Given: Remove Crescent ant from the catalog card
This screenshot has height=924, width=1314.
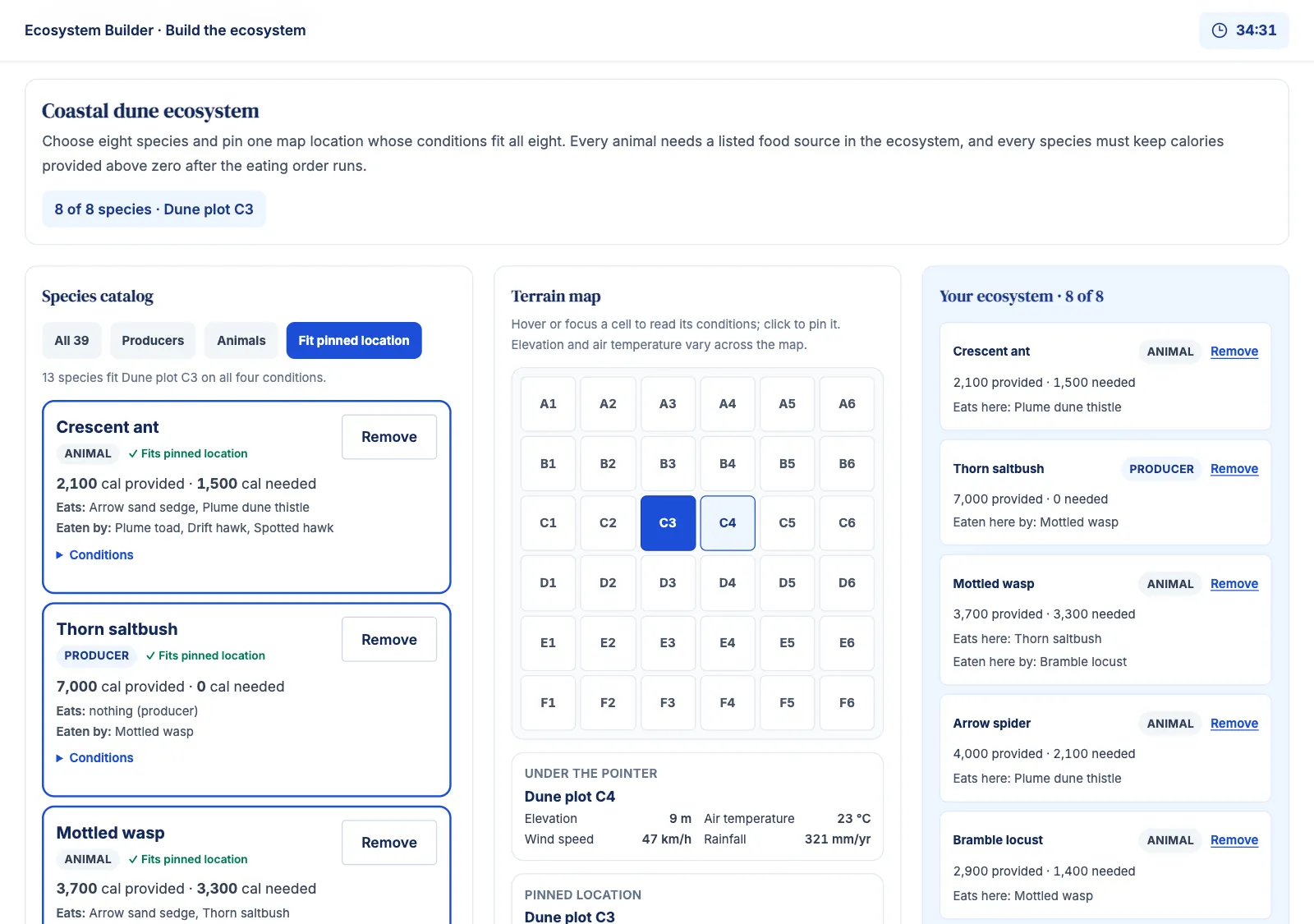Looking at the screenshot, I should 389,437.
